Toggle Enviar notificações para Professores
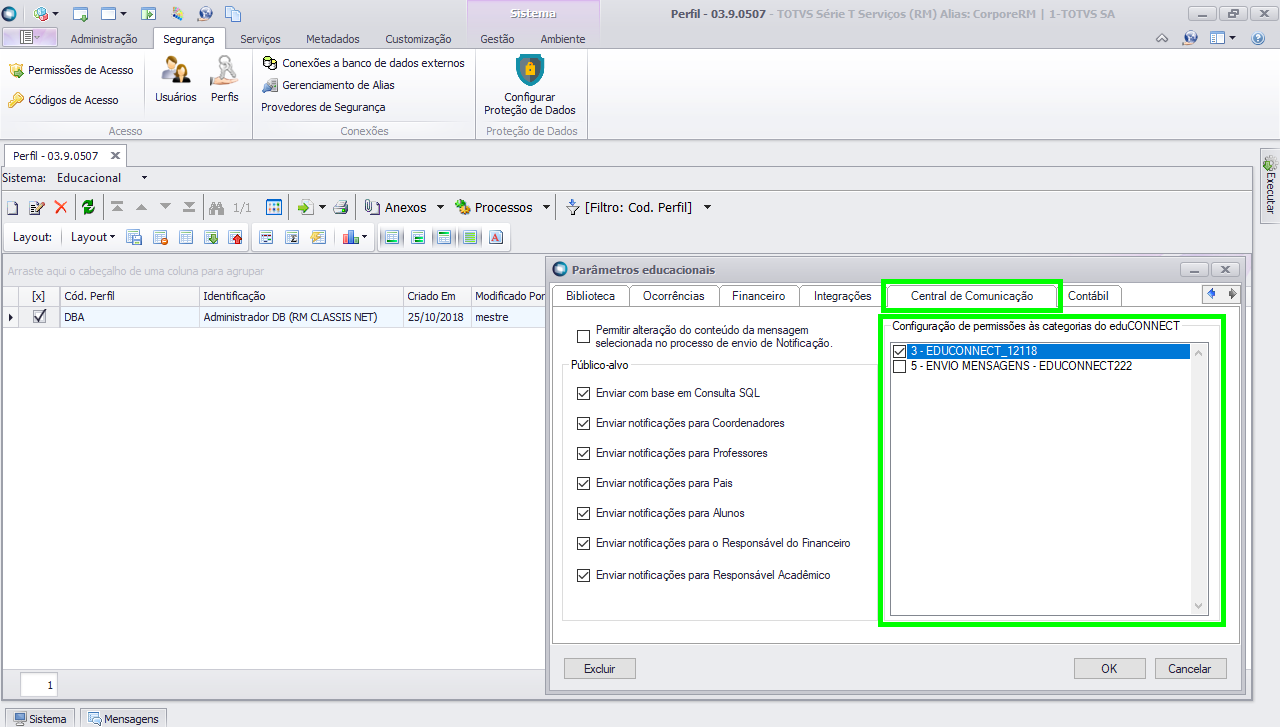Viewport: 1280px width, 728px height. [584, 453]
